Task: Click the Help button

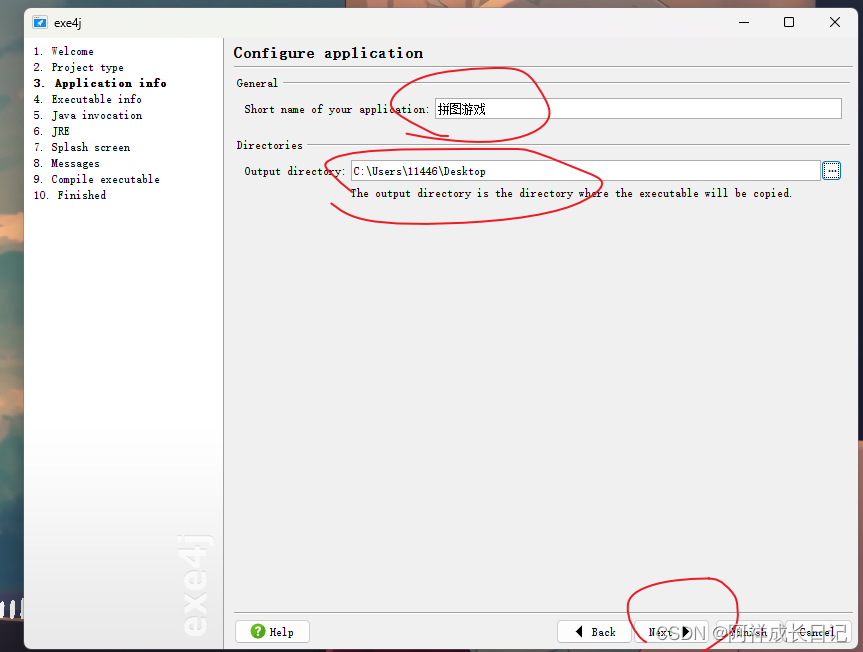Action: [x=272, y=631]
